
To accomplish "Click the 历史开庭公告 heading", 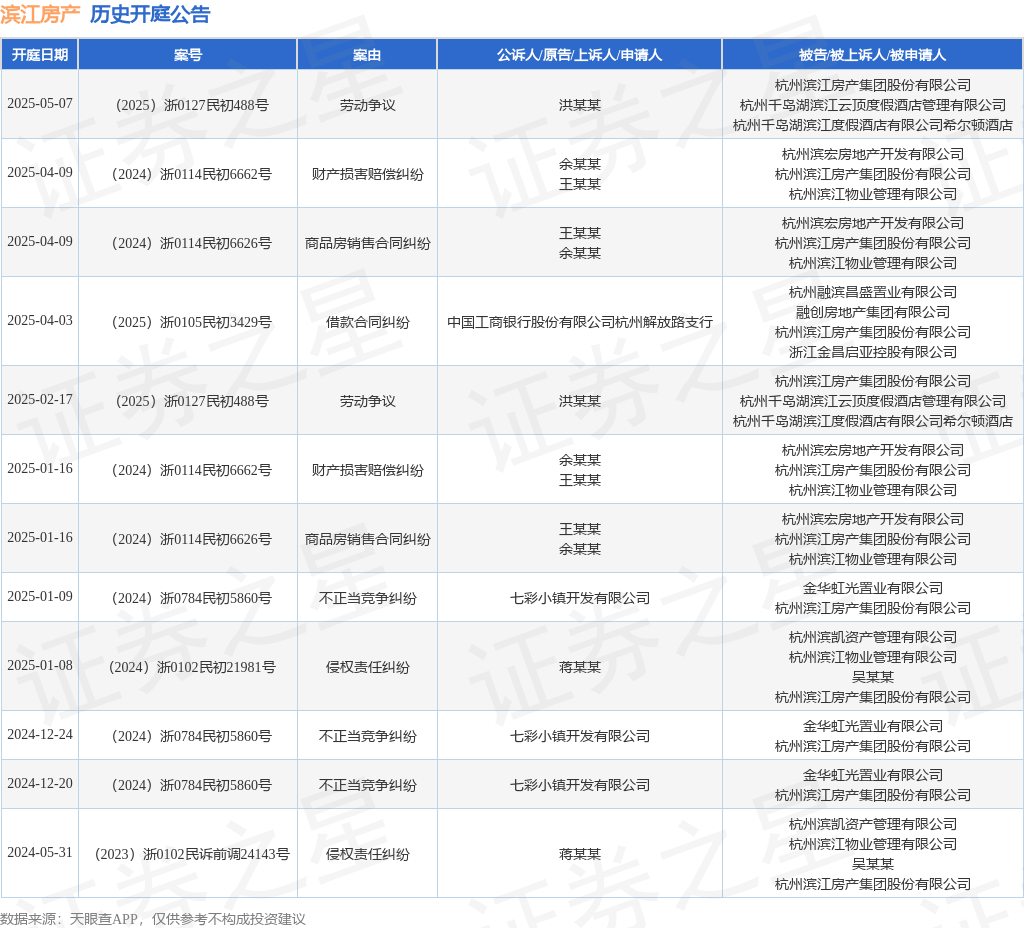I will 150,14.
